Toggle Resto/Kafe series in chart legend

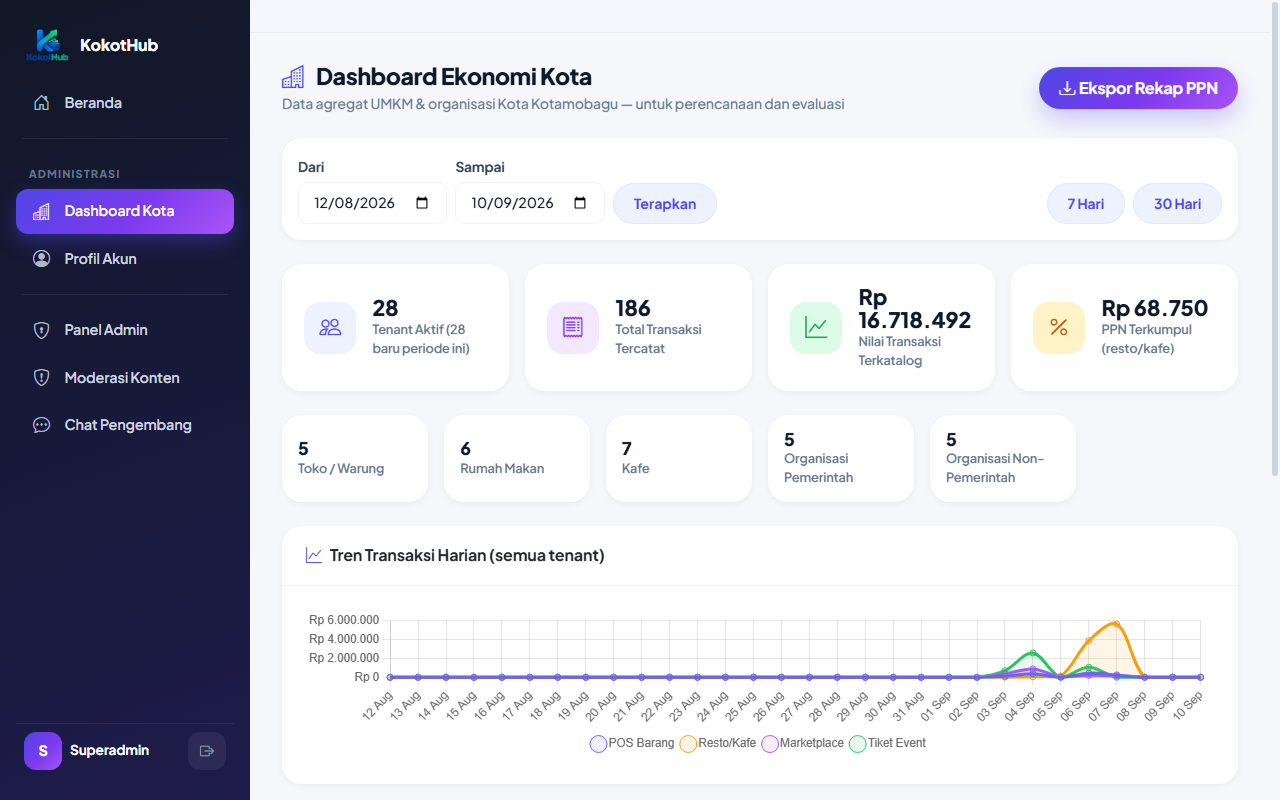click(718, 744)
